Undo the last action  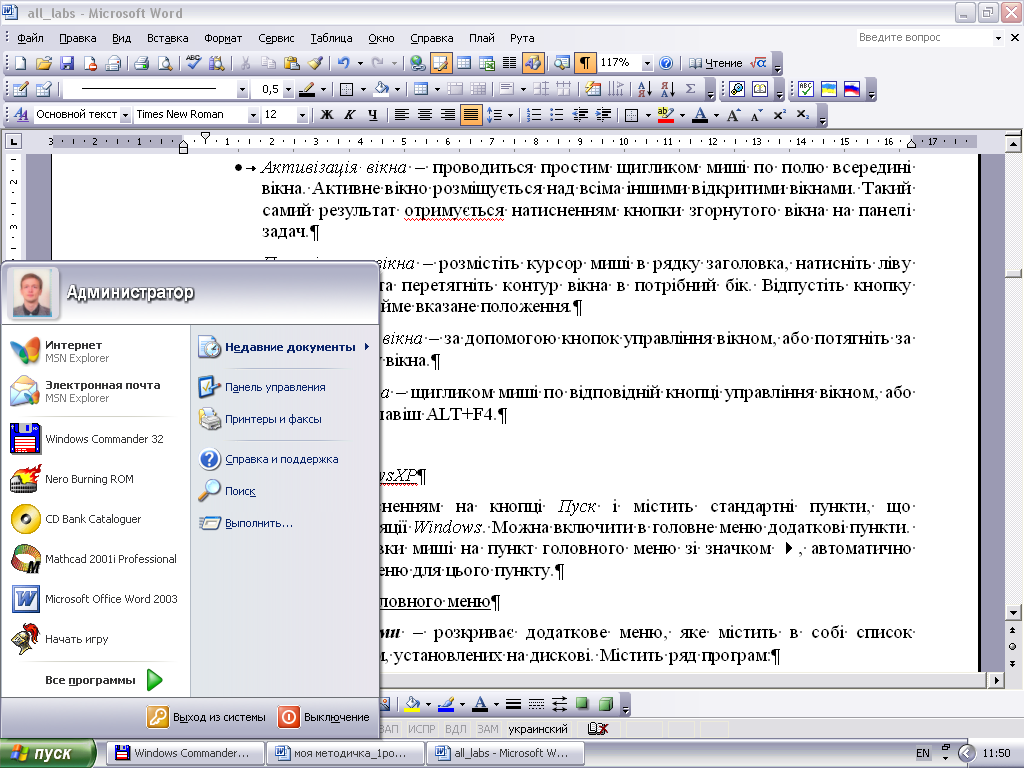click(344, 63)
